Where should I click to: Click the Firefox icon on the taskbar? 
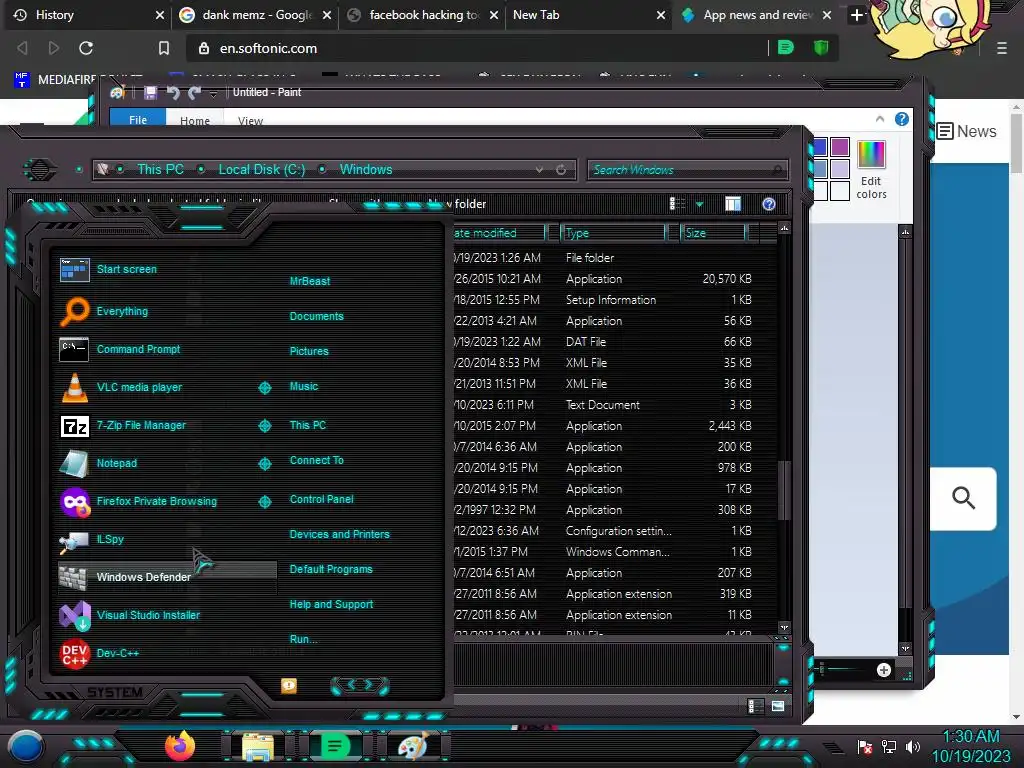(x=180, y=746)
